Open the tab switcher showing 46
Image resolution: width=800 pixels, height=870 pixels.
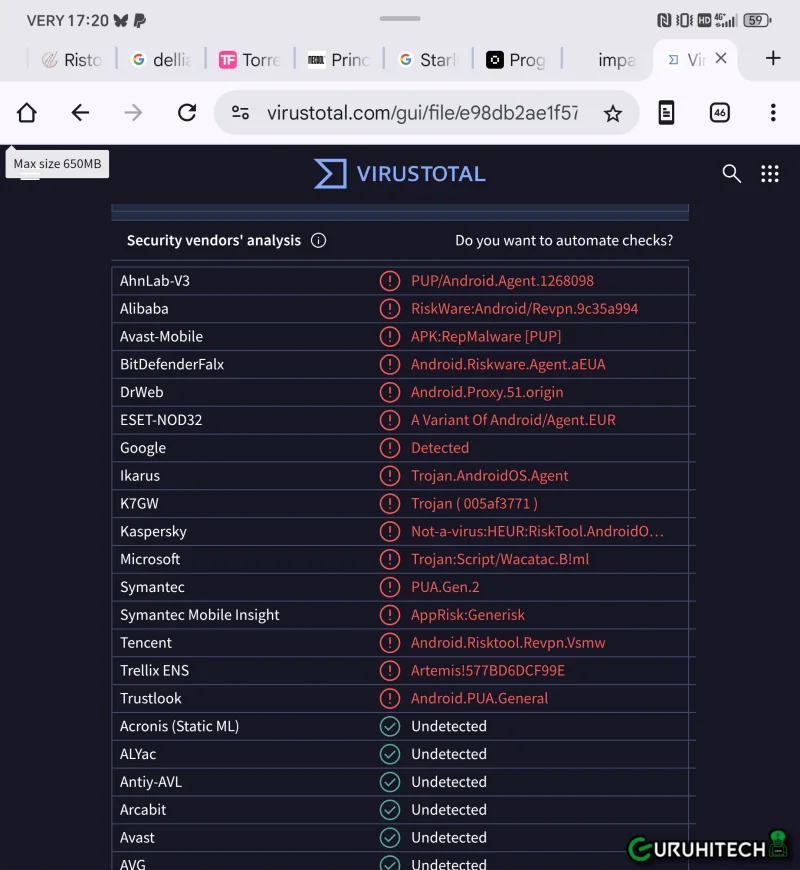719,113
